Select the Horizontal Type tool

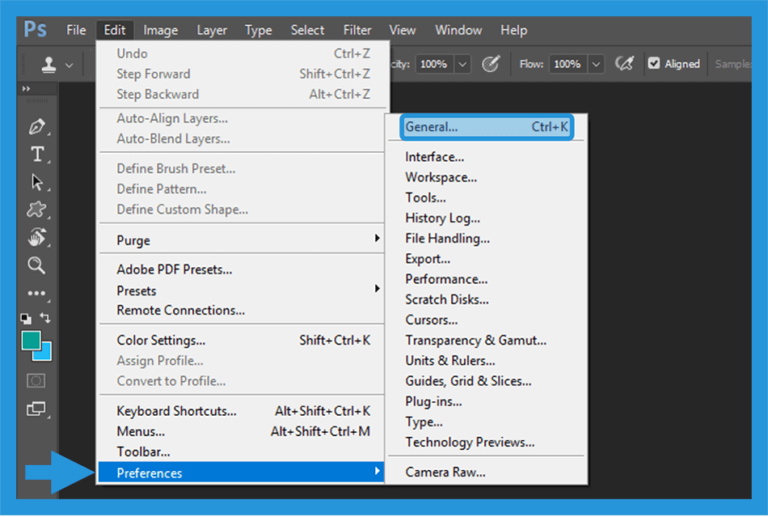[x=37, y=154]
